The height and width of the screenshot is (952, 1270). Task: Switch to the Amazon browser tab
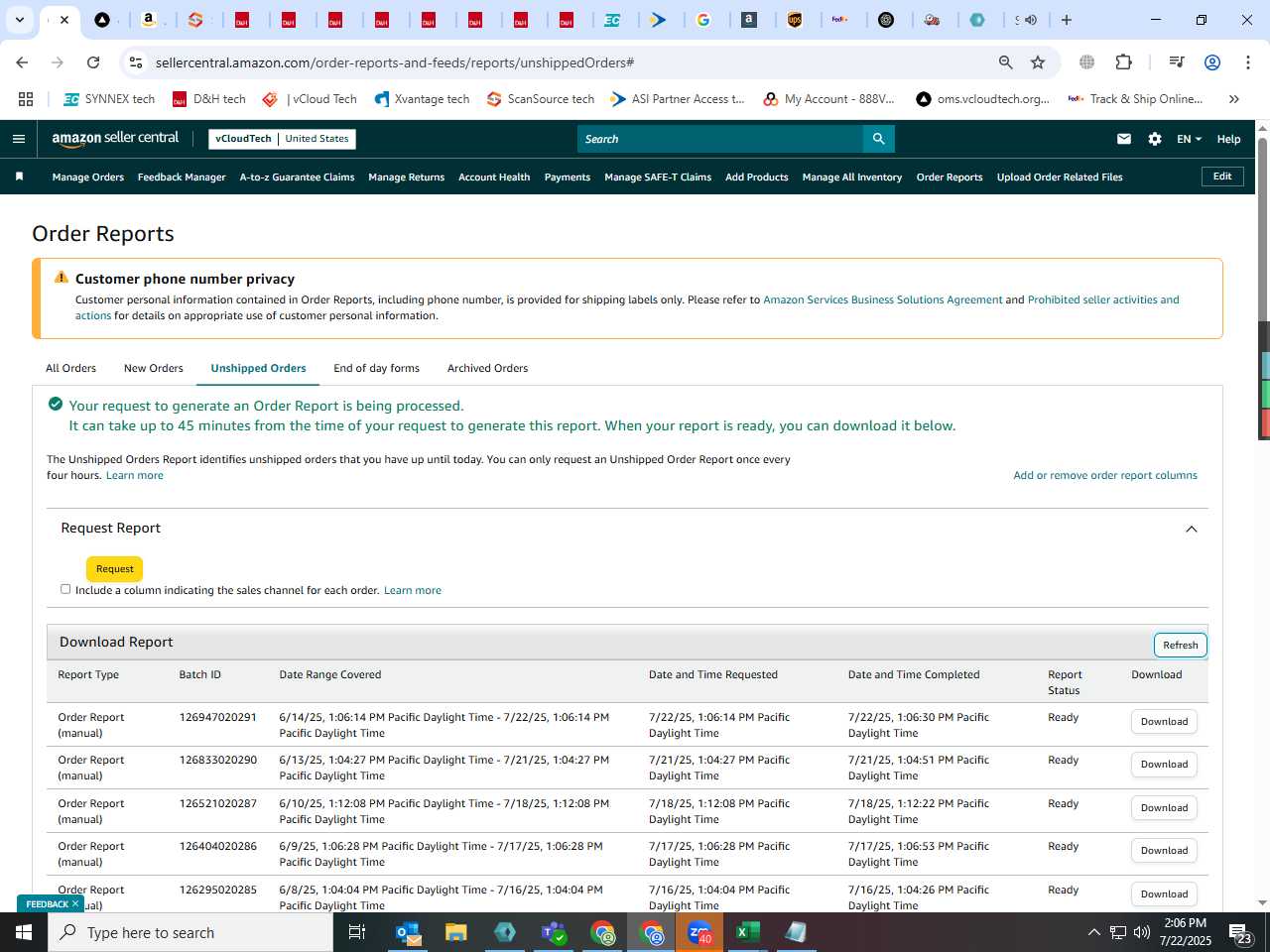(x=148, y=20)
